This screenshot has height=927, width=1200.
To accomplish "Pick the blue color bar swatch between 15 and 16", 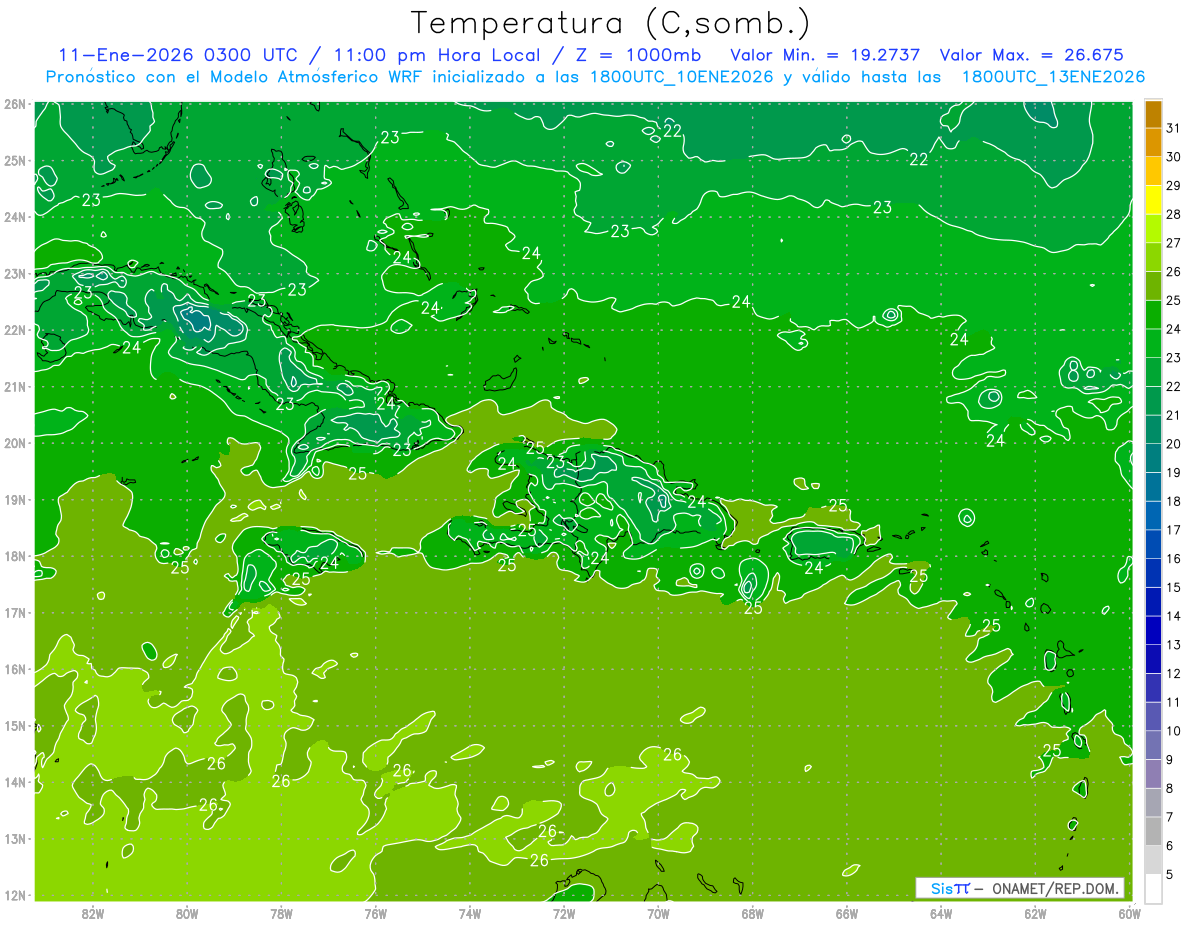I will click(1153, 573).
